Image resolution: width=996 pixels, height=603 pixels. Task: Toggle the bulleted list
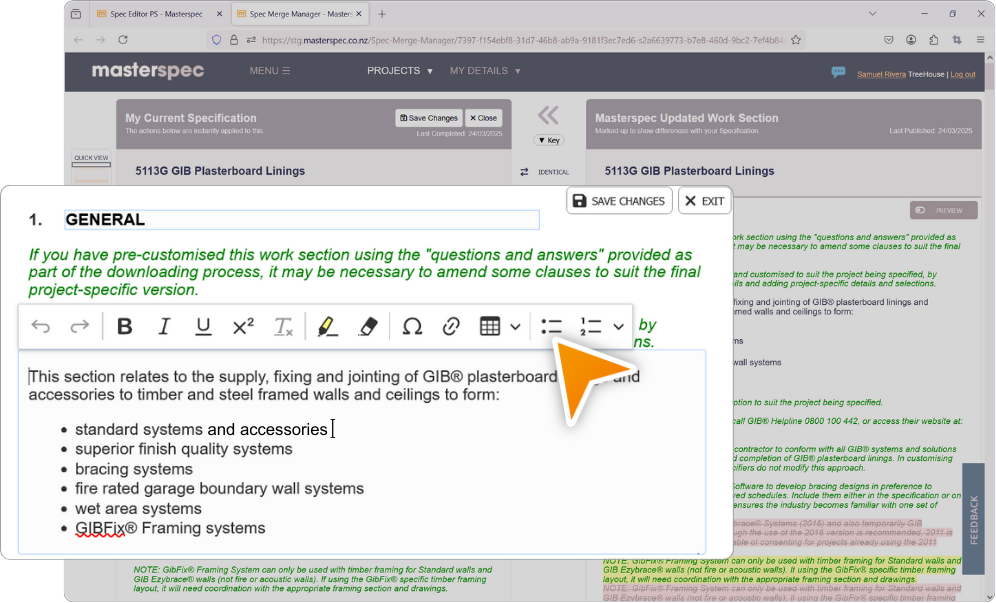[x=551, y=327]
